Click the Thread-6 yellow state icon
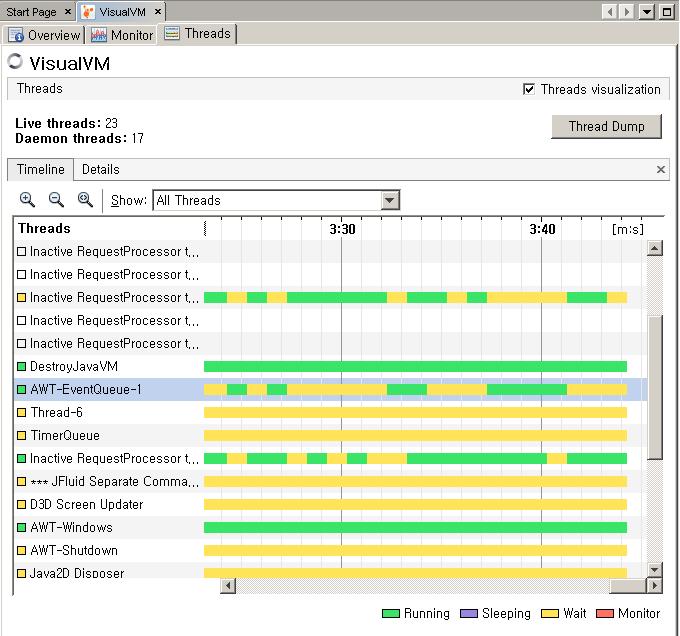Viewport: 680px width, 636px height. tap(21, 413)
